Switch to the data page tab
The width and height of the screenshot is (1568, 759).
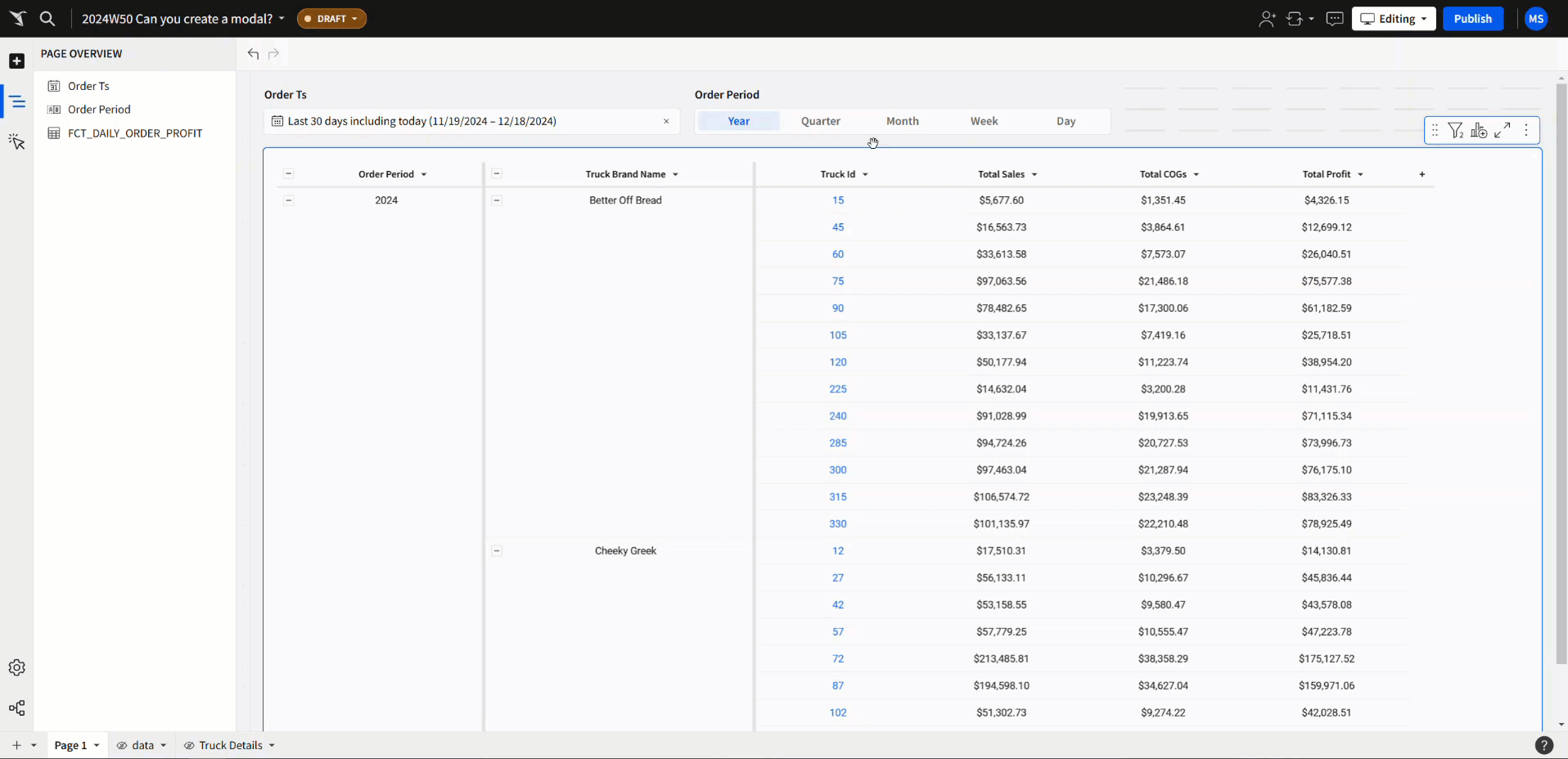(142, 745)
